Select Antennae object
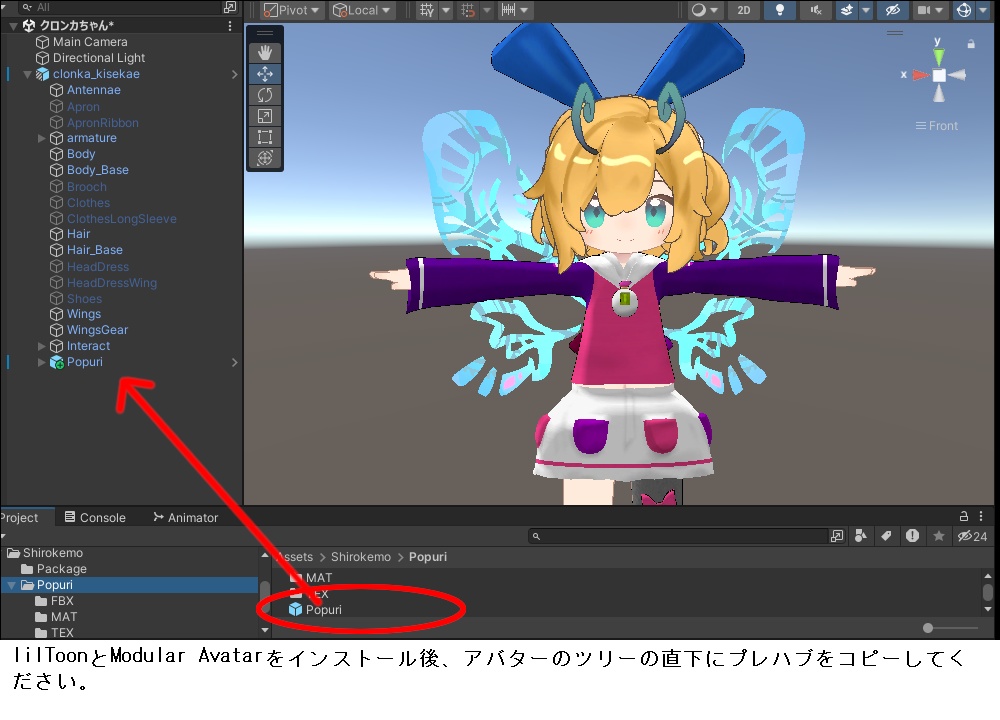1000x720 pixels. [94, 90]
